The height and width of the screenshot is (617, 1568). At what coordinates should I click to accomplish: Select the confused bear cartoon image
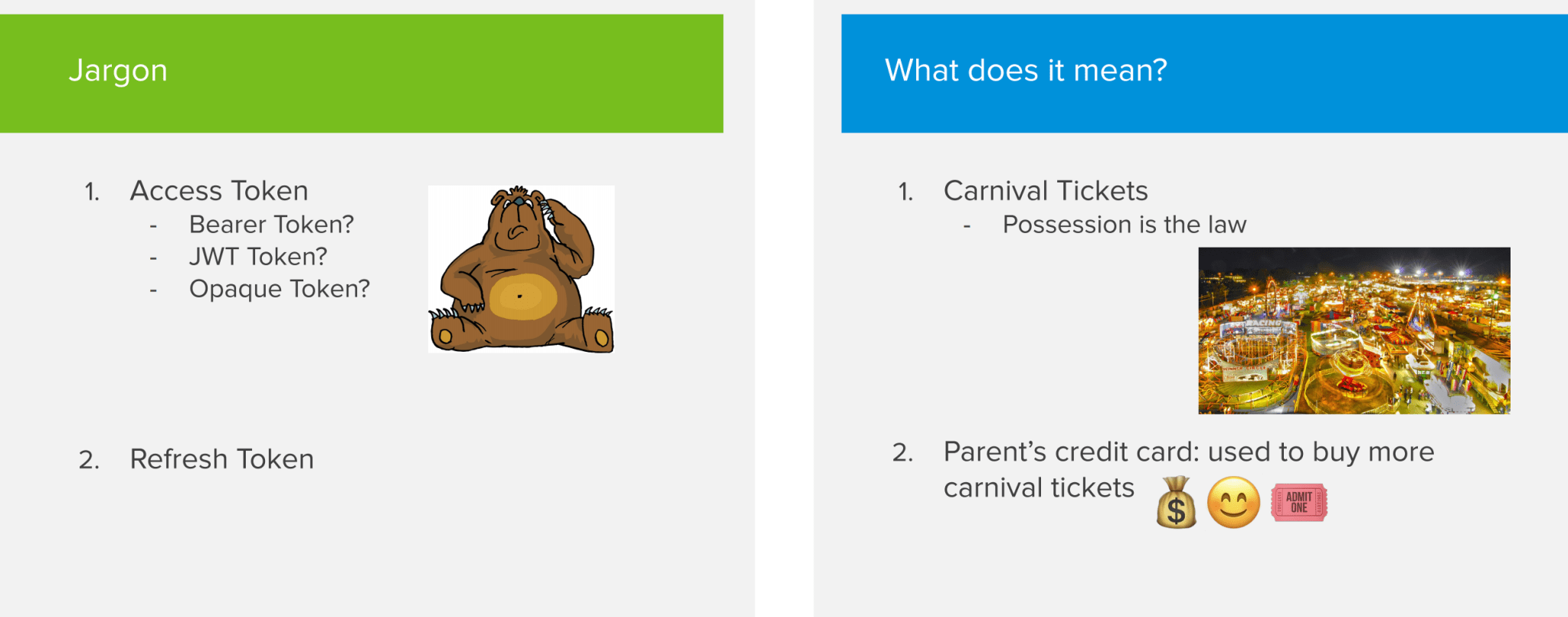pyautogui.click(x=522, y=269)
